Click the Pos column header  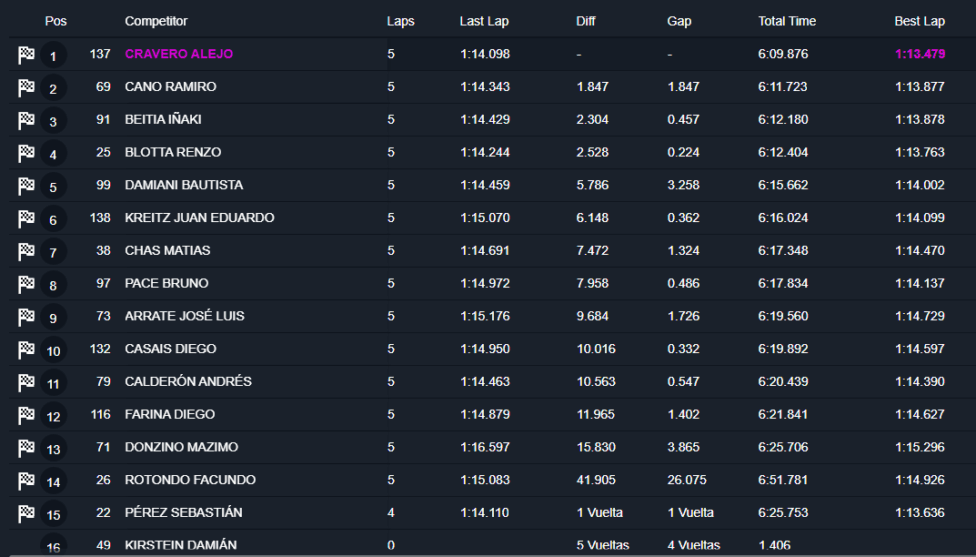pos(55,21)
